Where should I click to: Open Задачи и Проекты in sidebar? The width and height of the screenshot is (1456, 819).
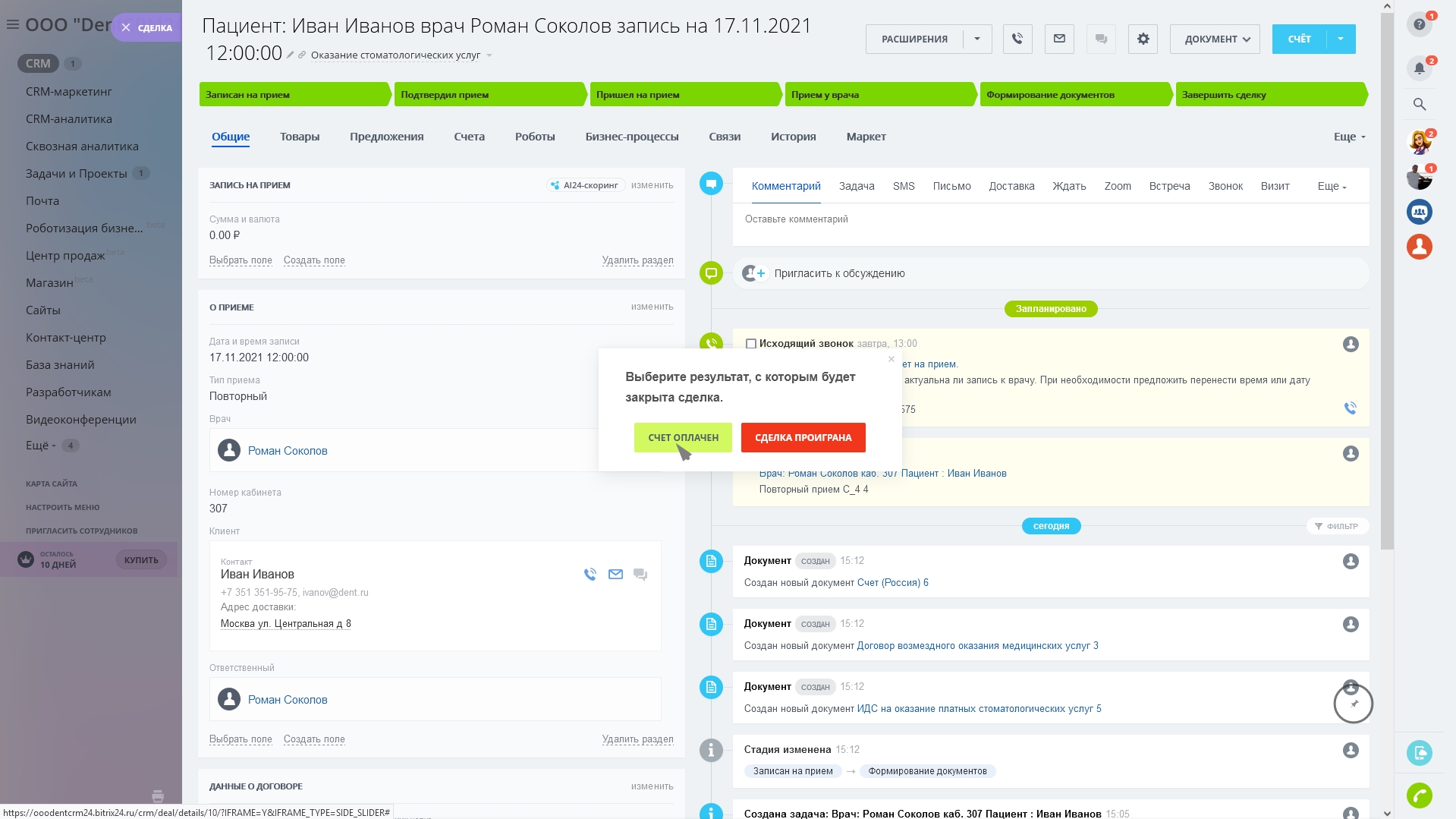click(77, 174)
